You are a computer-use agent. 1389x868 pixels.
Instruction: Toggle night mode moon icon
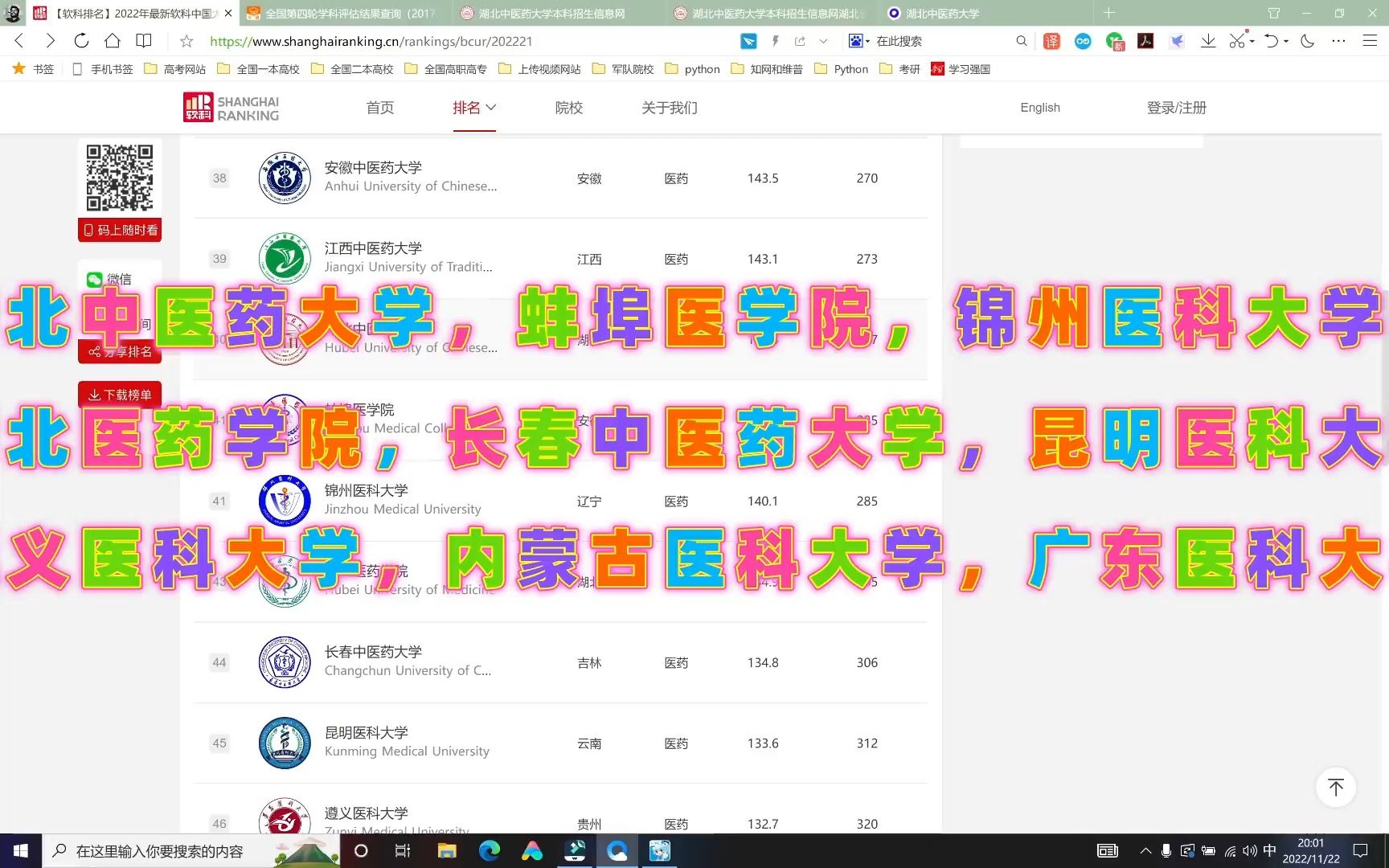tap(1308, 41)
